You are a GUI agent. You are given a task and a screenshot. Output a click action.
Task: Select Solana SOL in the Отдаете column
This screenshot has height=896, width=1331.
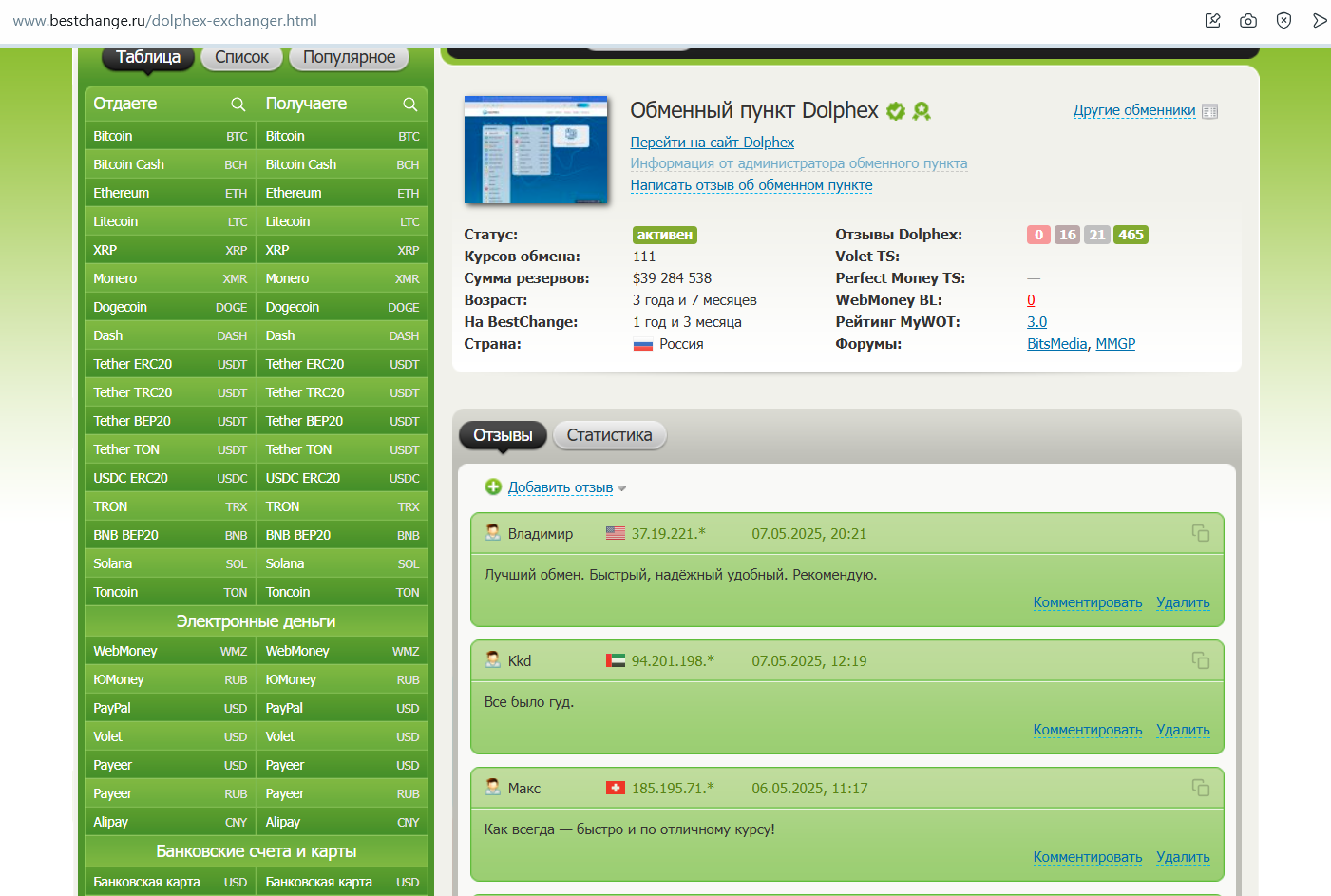pos(170,563)
